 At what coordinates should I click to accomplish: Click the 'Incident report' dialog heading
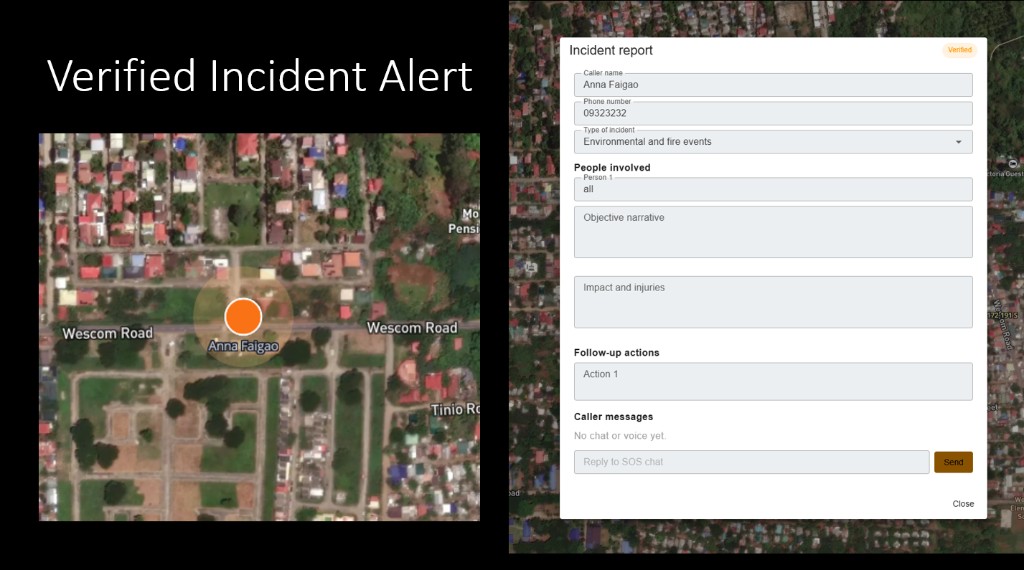coord(611,50)
